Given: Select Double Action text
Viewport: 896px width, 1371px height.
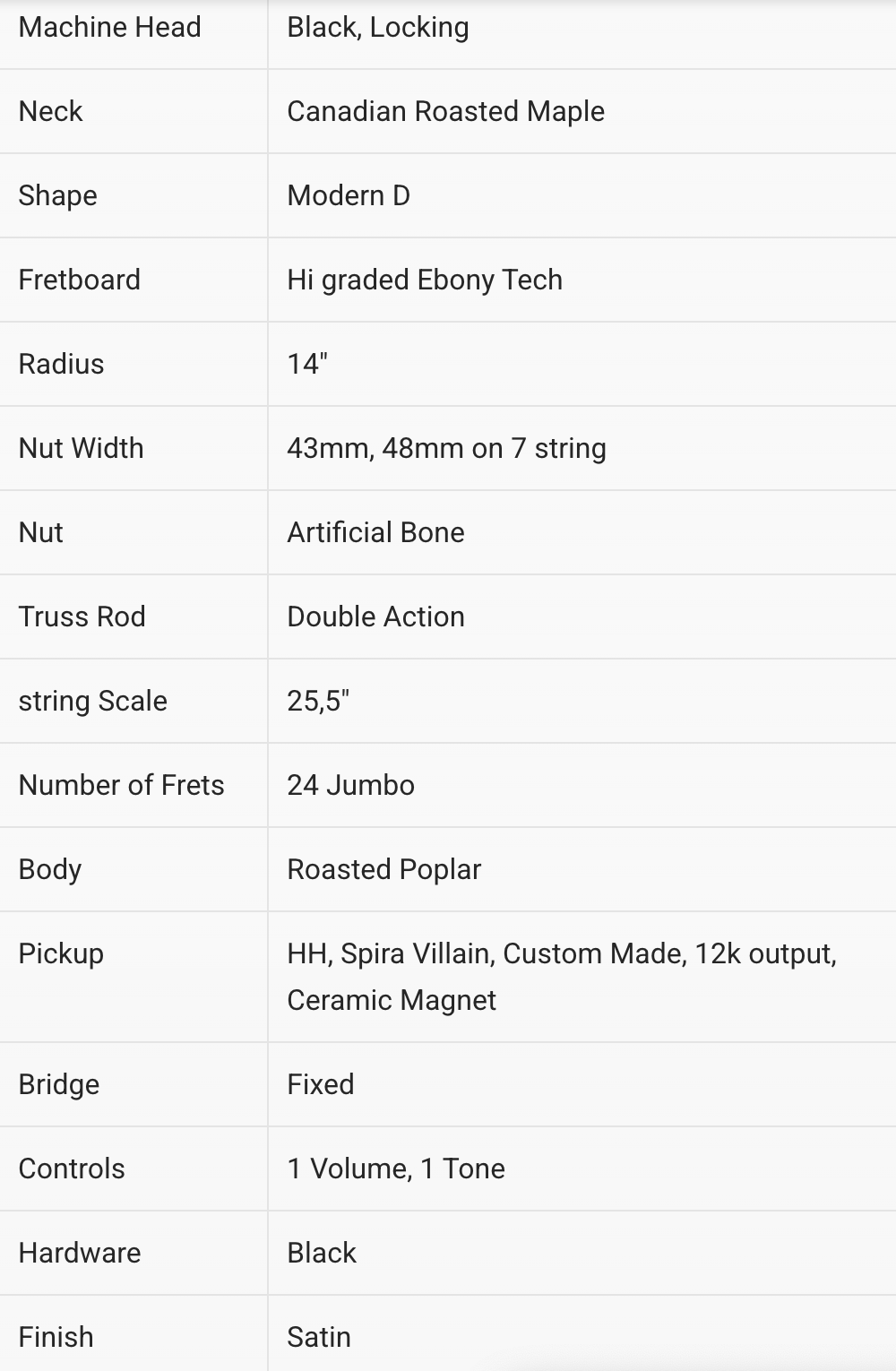Looking at the screenshot, I should point(375,617).
